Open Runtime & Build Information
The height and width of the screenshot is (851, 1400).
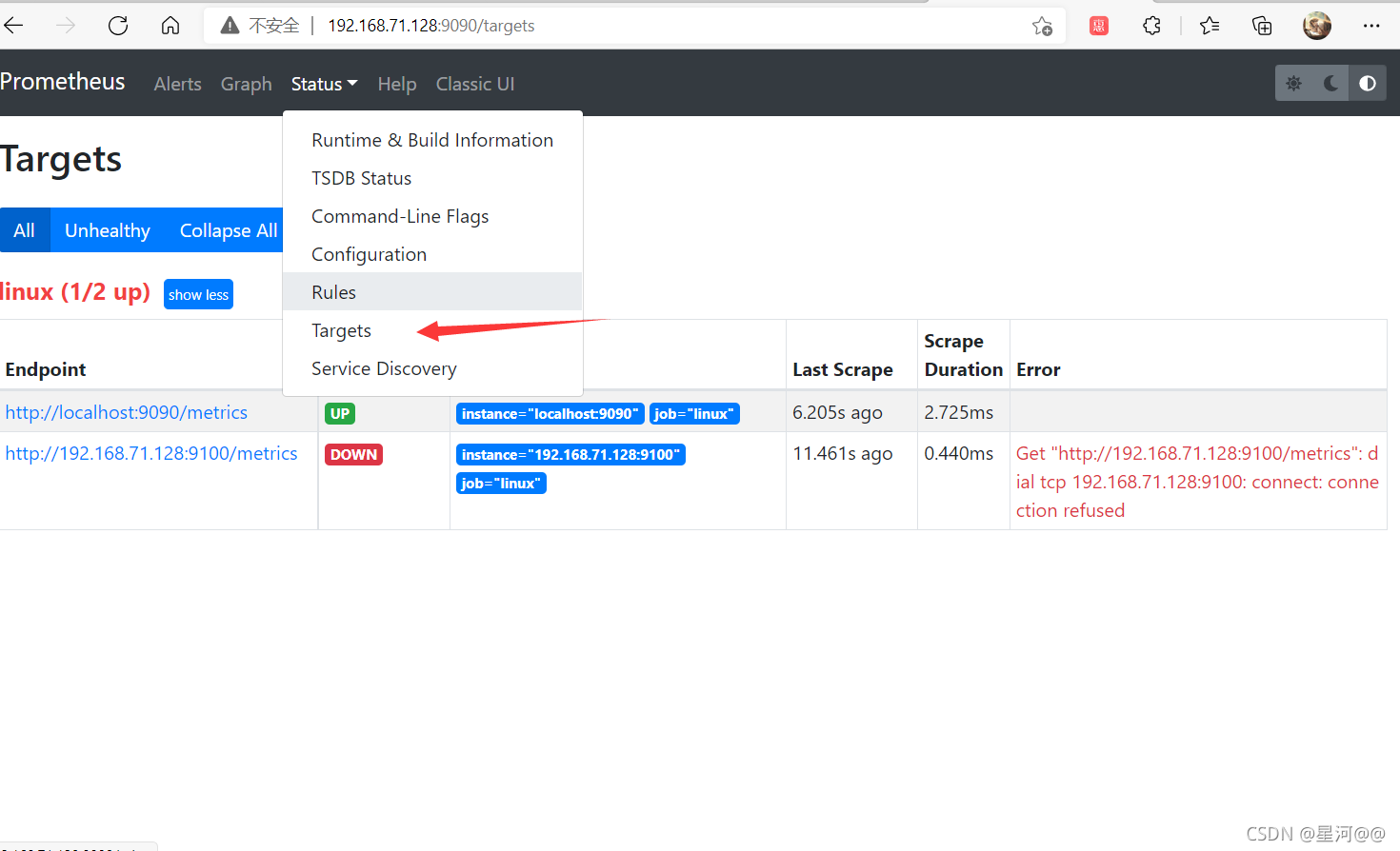click(432, 140)
